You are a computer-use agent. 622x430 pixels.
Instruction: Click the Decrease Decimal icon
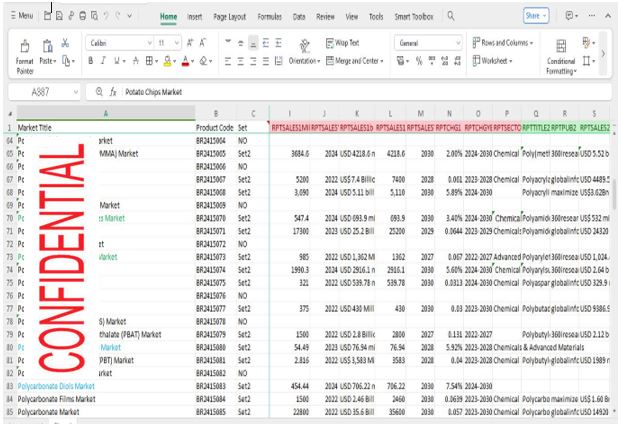tap(457, 61)
